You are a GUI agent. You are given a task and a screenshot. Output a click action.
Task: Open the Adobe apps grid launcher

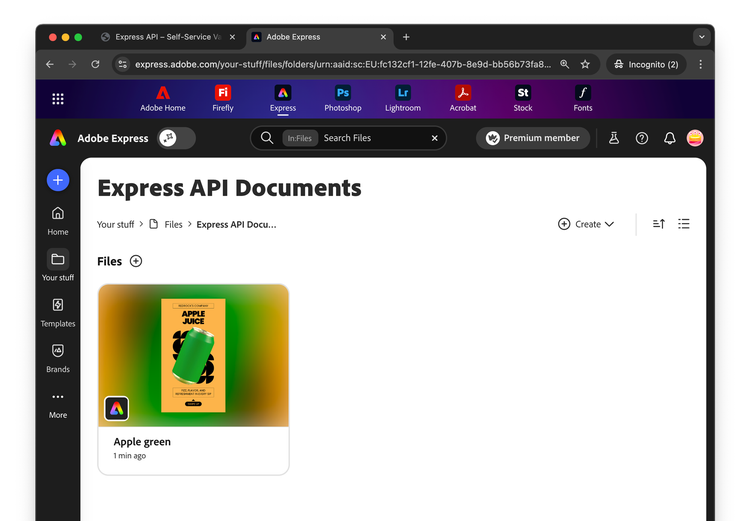[x=58, y=99]
